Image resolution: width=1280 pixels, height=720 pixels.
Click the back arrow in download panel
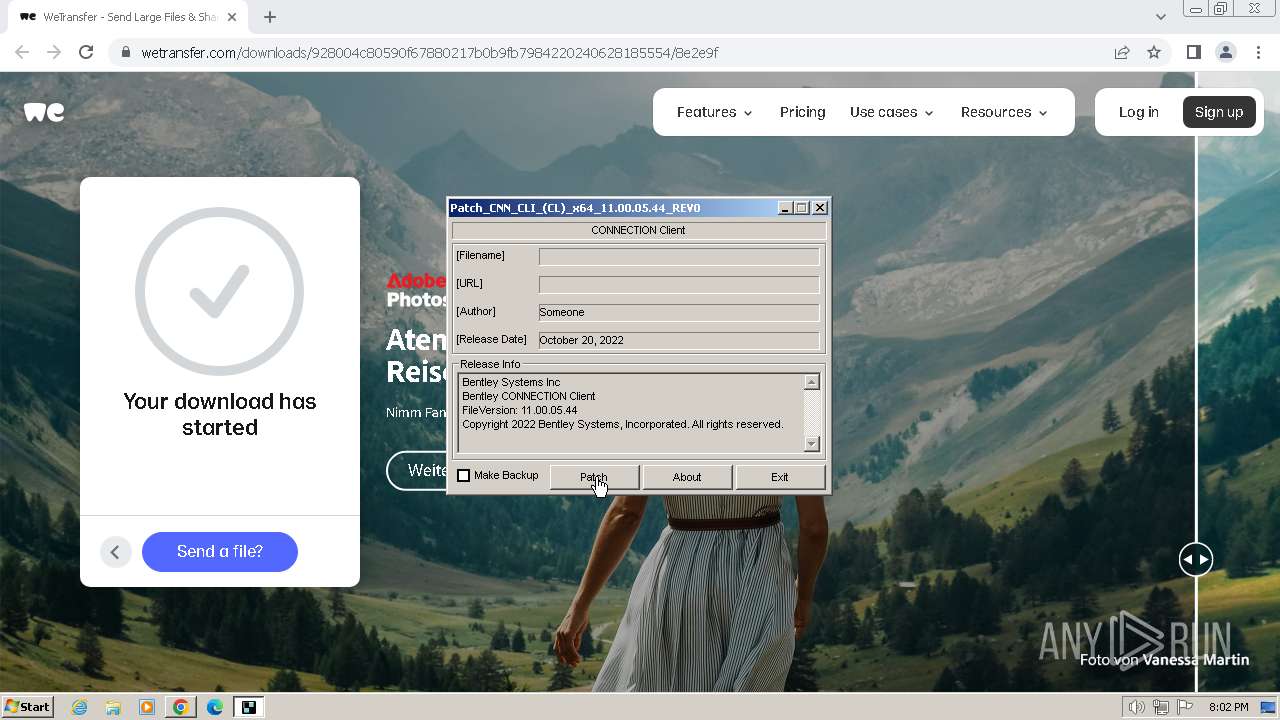click(115, 552)
